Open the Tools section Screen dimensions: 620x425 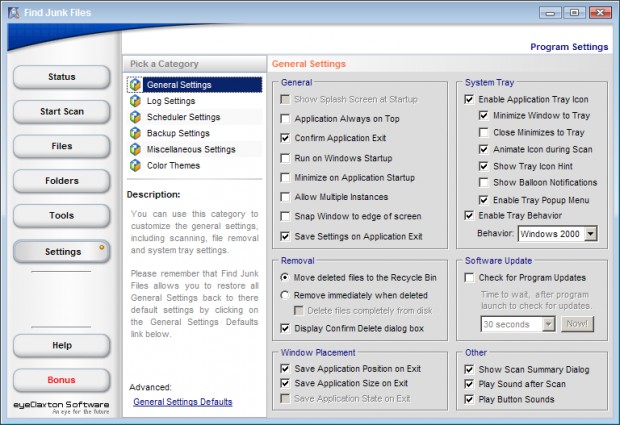62,215
